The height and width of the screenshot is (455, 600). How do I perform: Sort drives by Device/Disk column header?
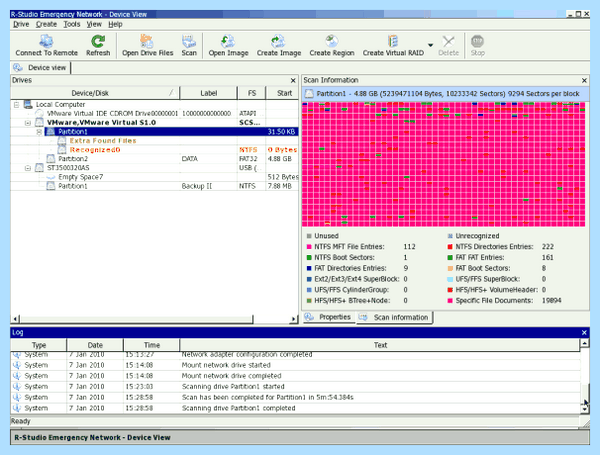pos(95,93)
